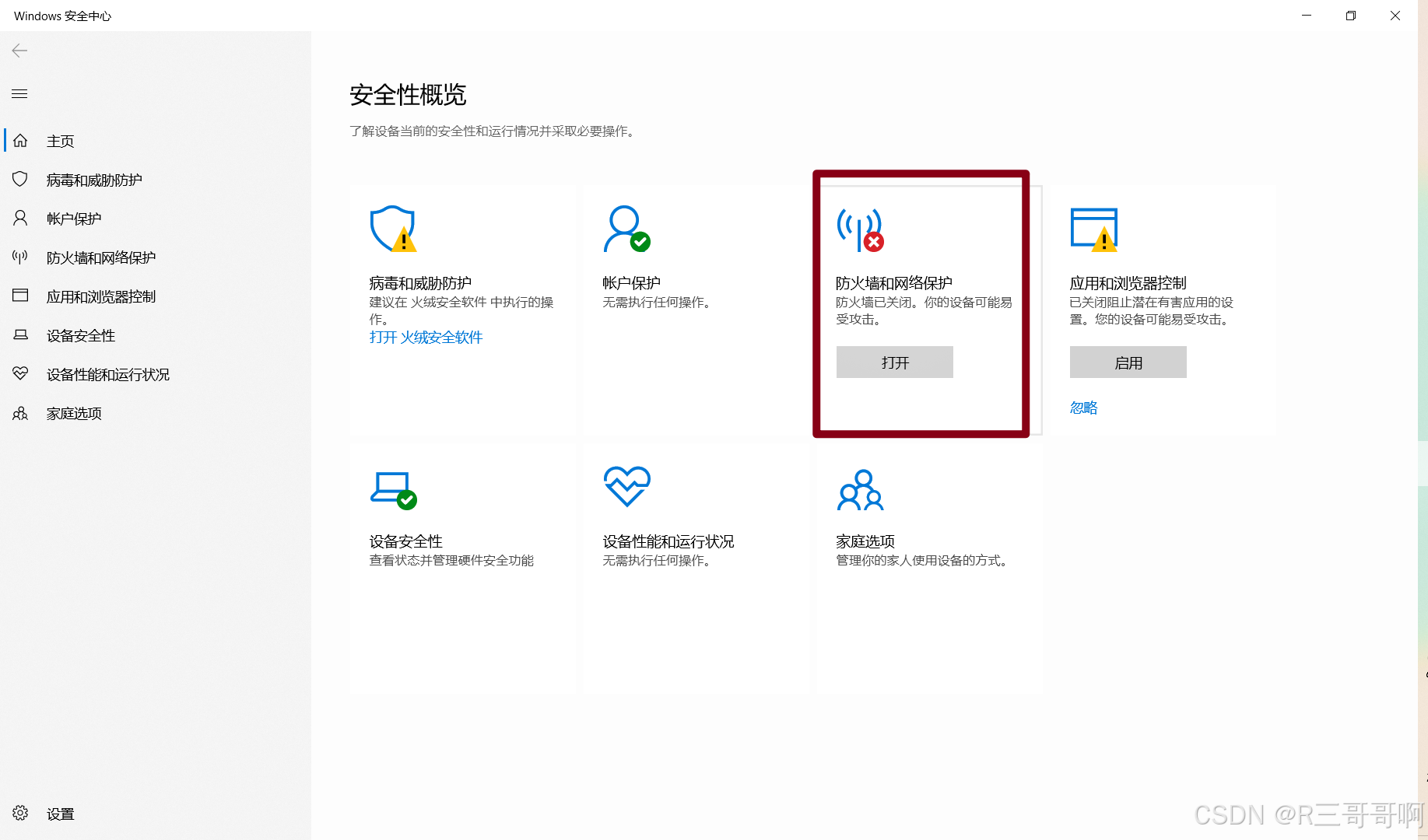Click the 安全性概览 heading
Image resolution: width=1428 pixels, height=840 pixels.
408,95
